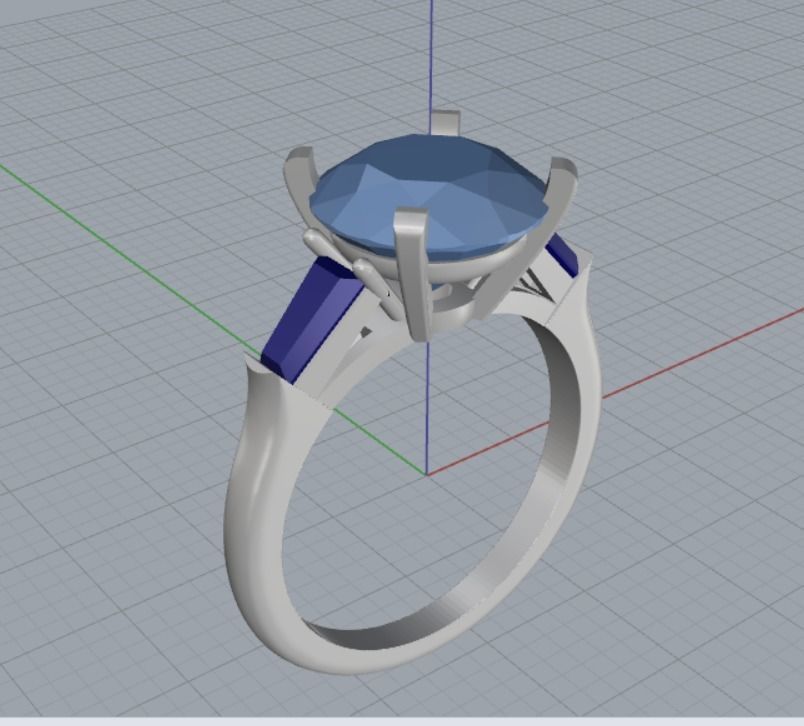This screenshot has height=726, width=804.
Task: Select the rear prong behind the gemstone
Action: tap(444, 123)
